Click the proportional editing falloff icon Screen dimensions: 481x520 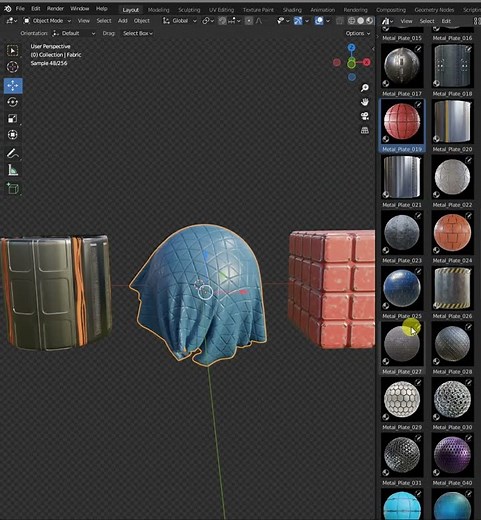pyautogui.click(x=259, y=21)
